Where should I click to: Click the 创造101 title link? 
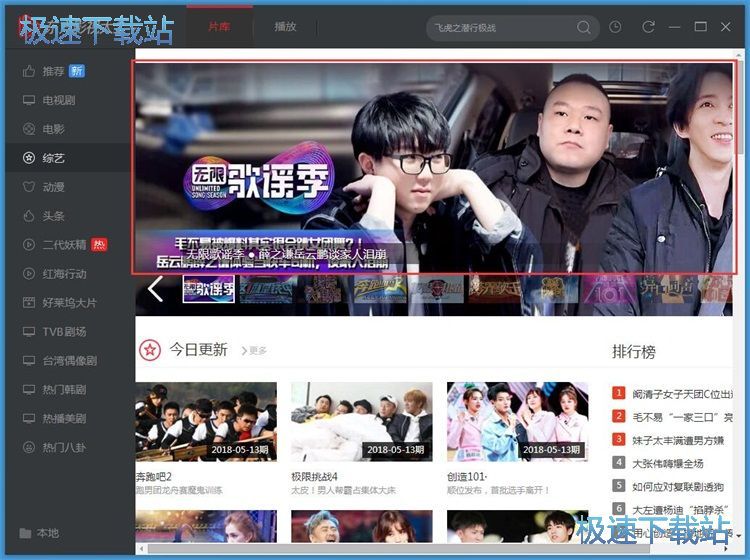467,477
